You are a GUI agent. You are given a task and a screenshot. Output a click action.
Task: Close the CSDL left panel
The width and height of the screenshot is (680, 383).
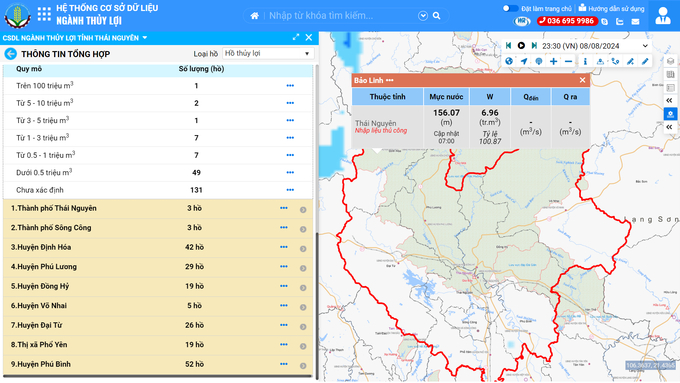(309, 37)
